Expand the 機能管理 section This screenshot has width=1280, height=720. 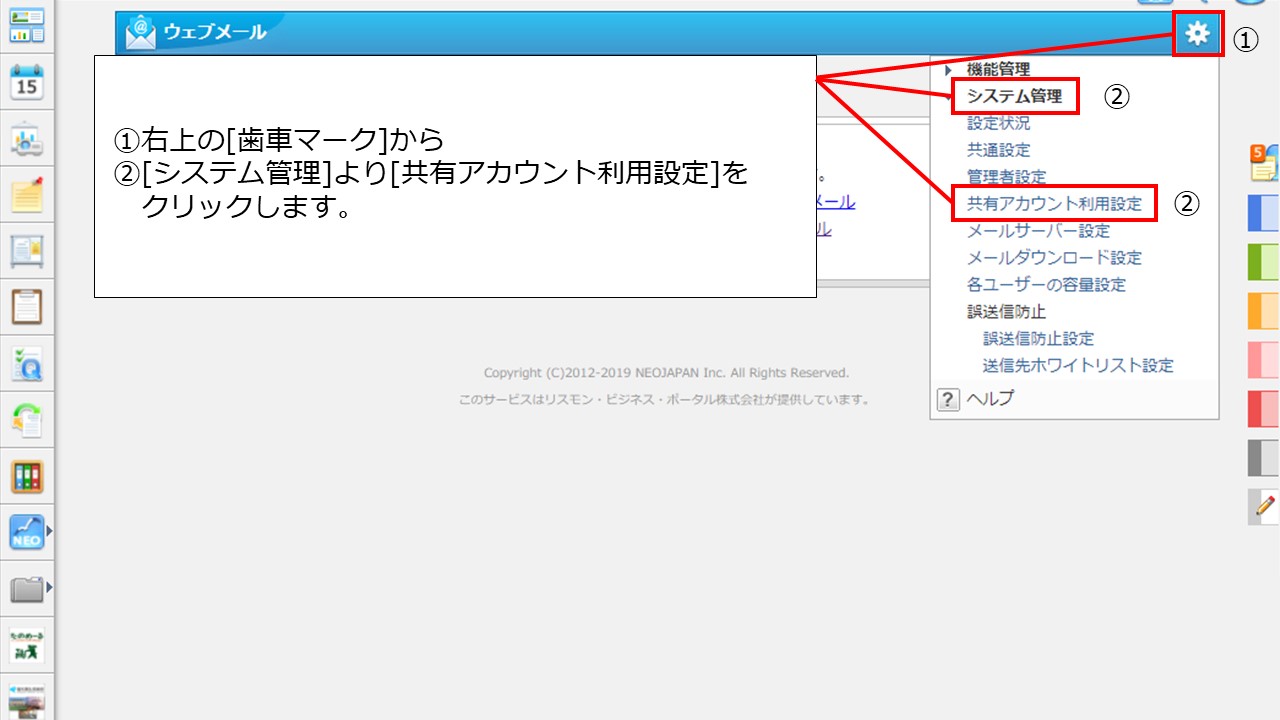click(x=998, y=70)
